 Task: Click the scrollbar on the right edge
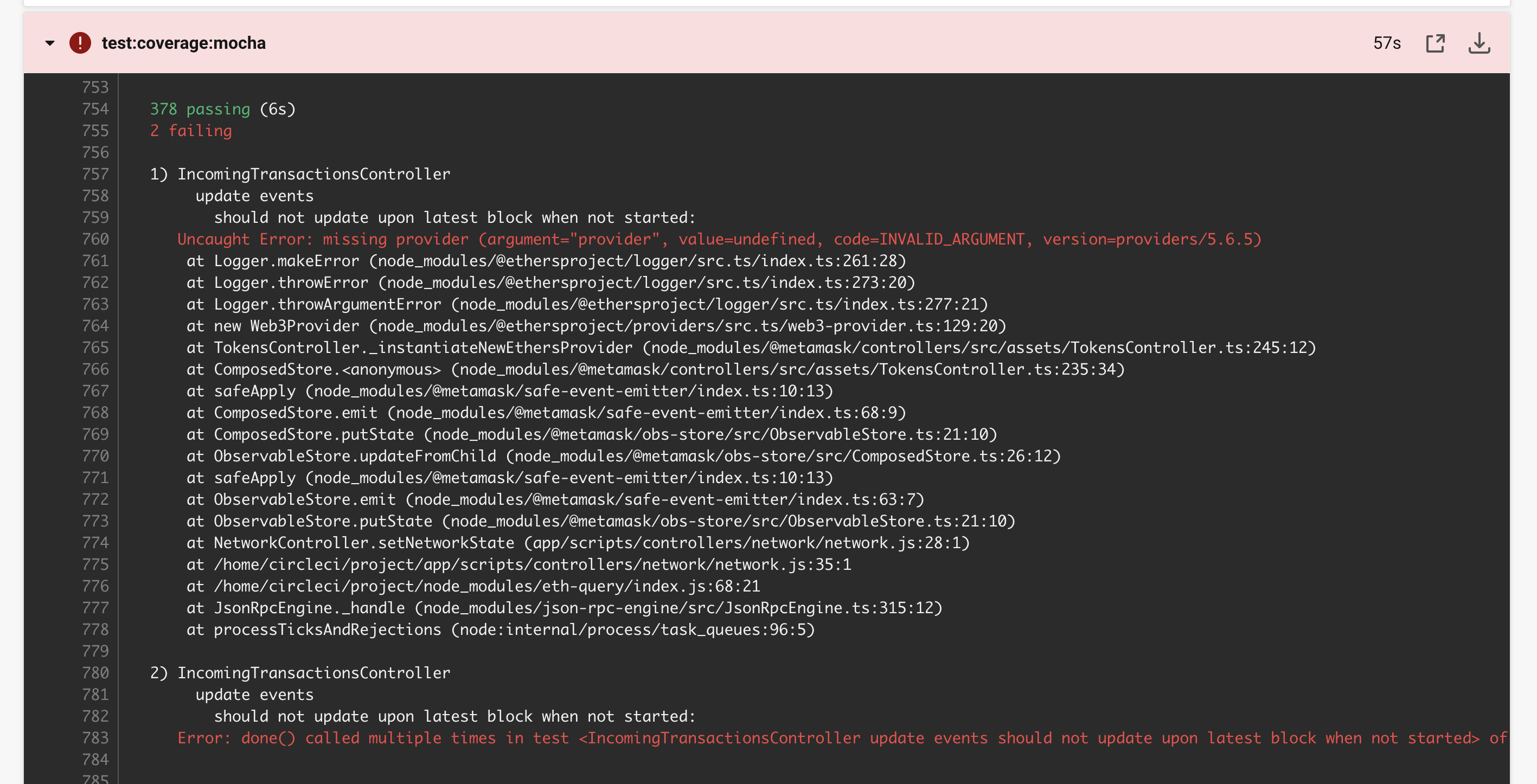[x=1531, y=388]
